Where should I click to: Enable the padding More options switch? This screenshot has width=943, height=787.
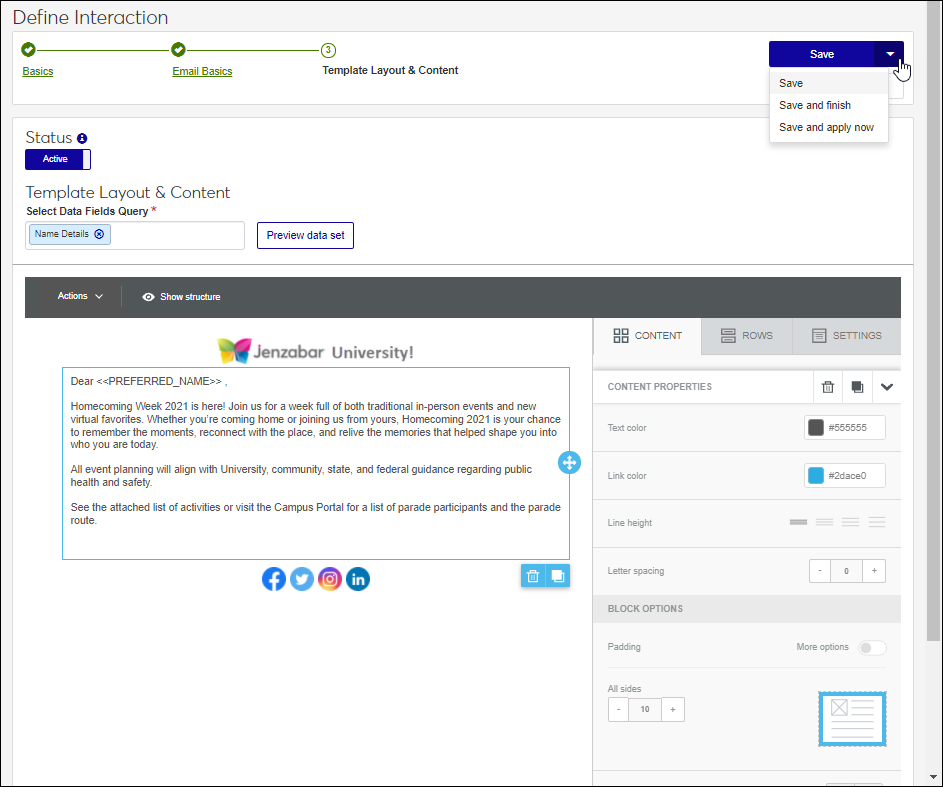tap(872, 647)
